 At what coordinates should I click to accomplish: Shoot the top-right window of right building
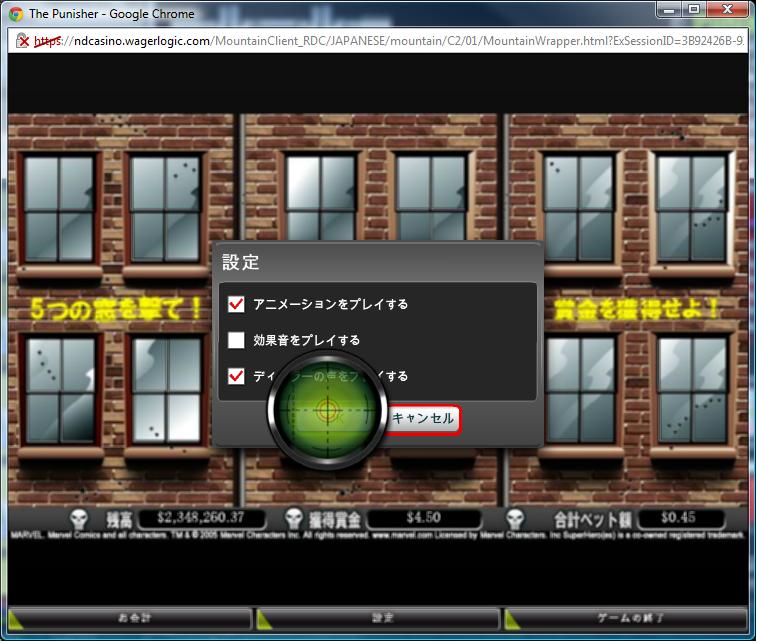(692, 209)
